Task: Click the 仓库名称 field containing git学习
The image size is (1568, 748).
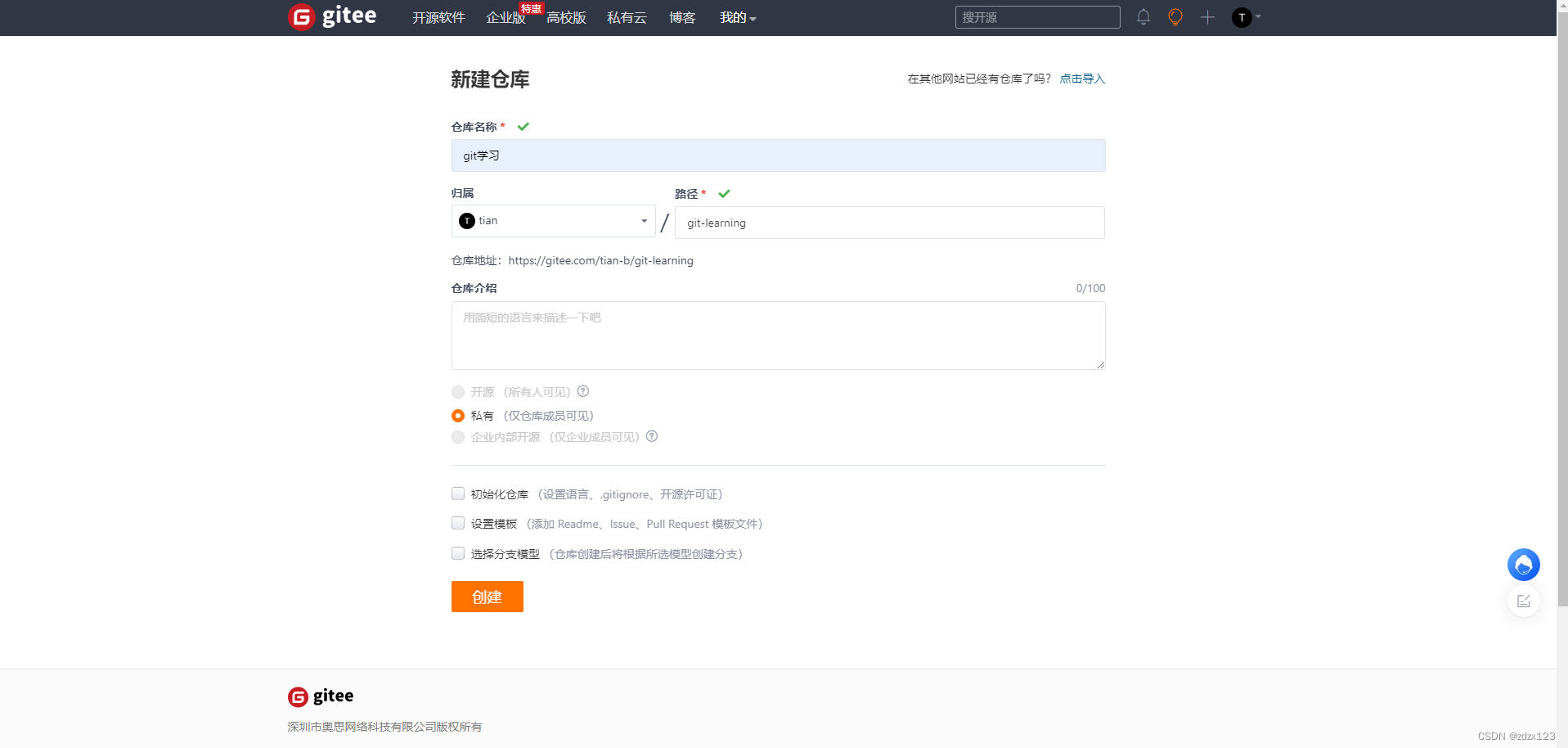Action: pyautogui.click(x=778, y=155)
